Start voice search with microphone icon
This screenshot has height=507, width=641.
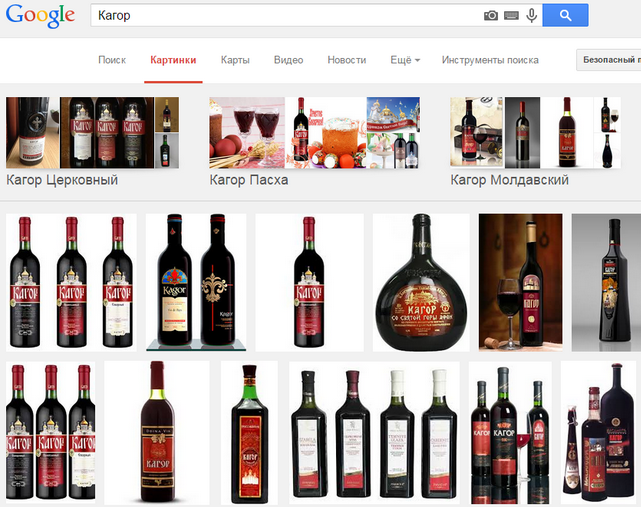pos(531,16)
